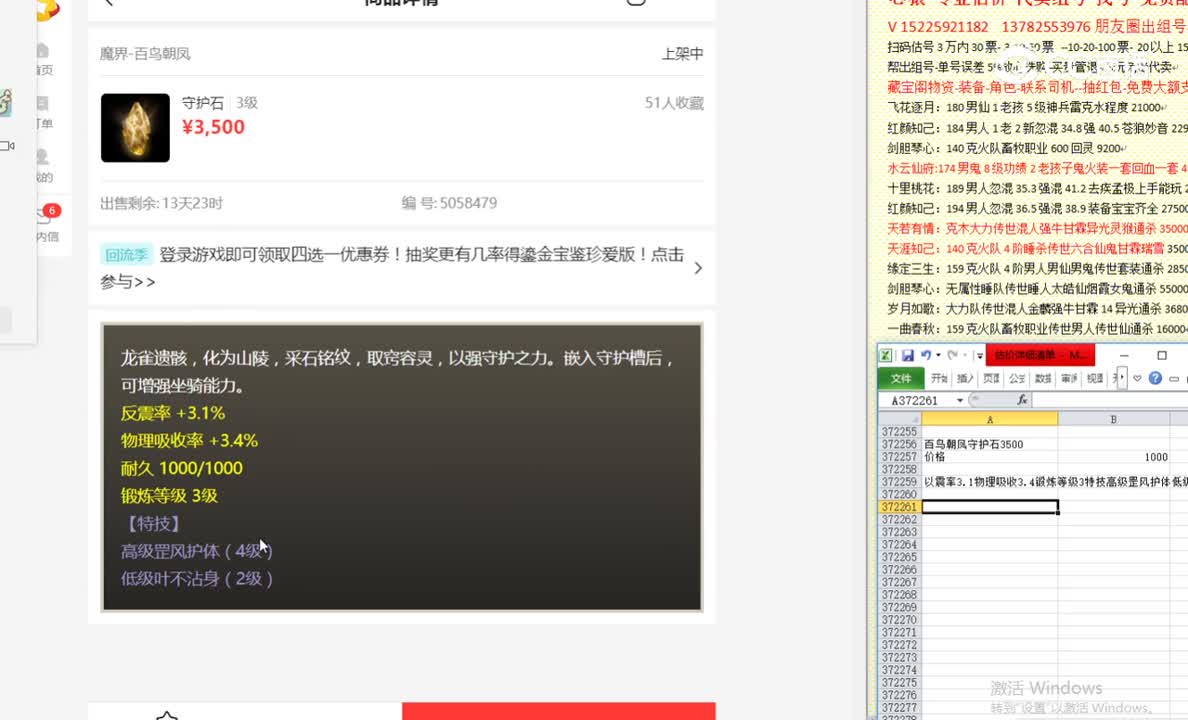Click the fx Insert Function icon

click(x=1022, y=400)
